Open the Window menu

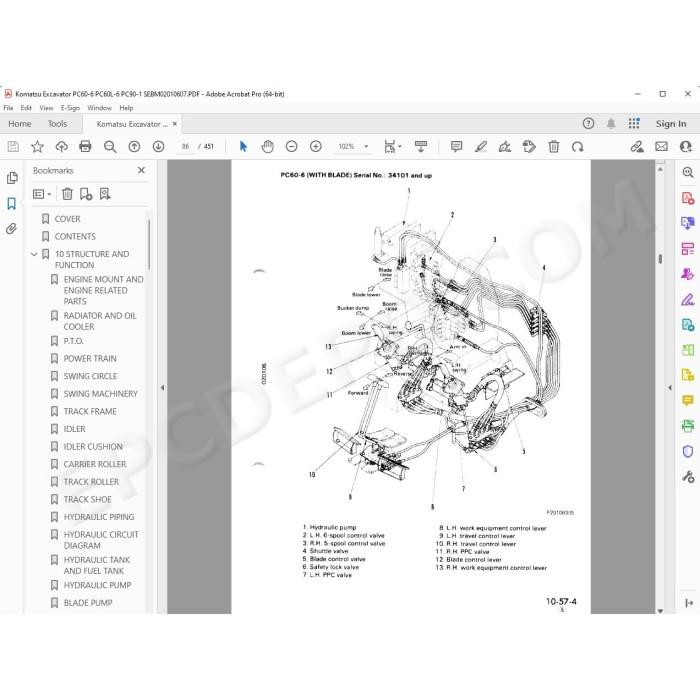tap(100, 108)
